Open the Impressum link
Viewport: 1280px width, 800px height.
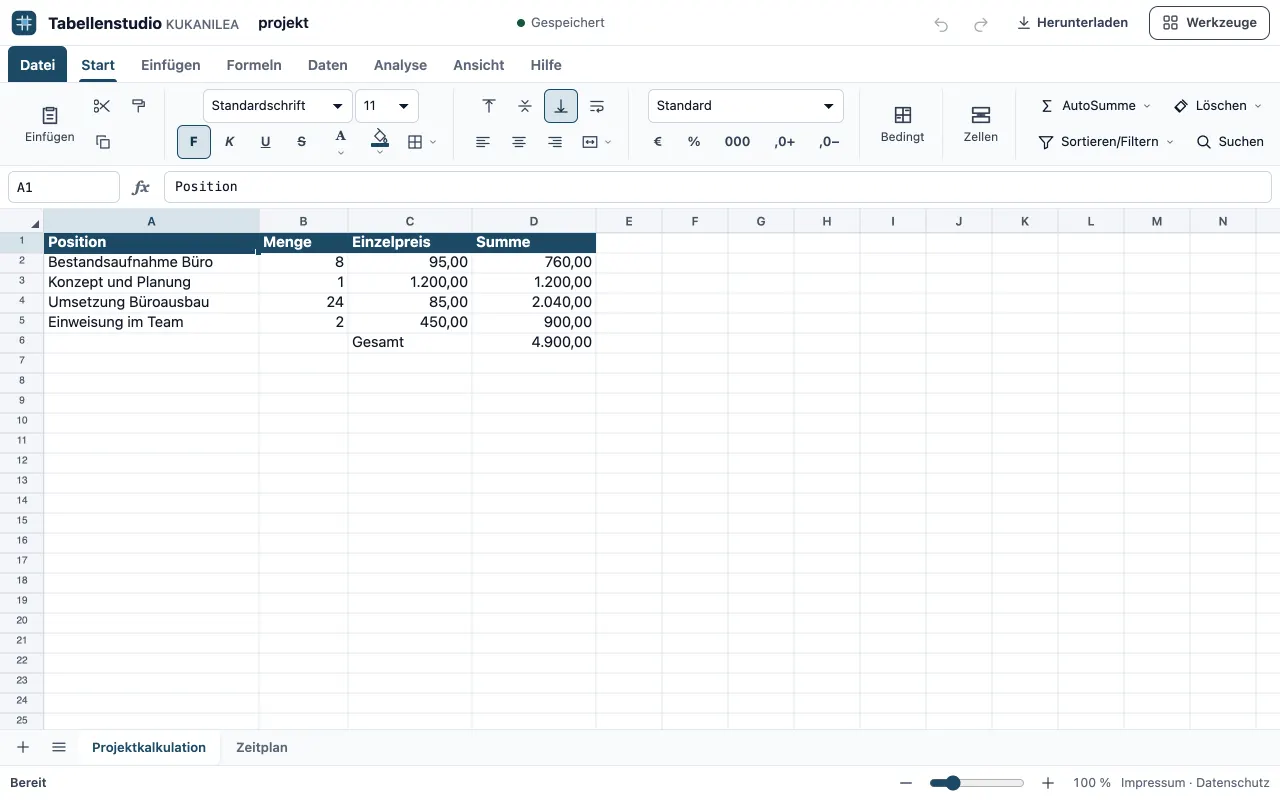(1151, 783)
